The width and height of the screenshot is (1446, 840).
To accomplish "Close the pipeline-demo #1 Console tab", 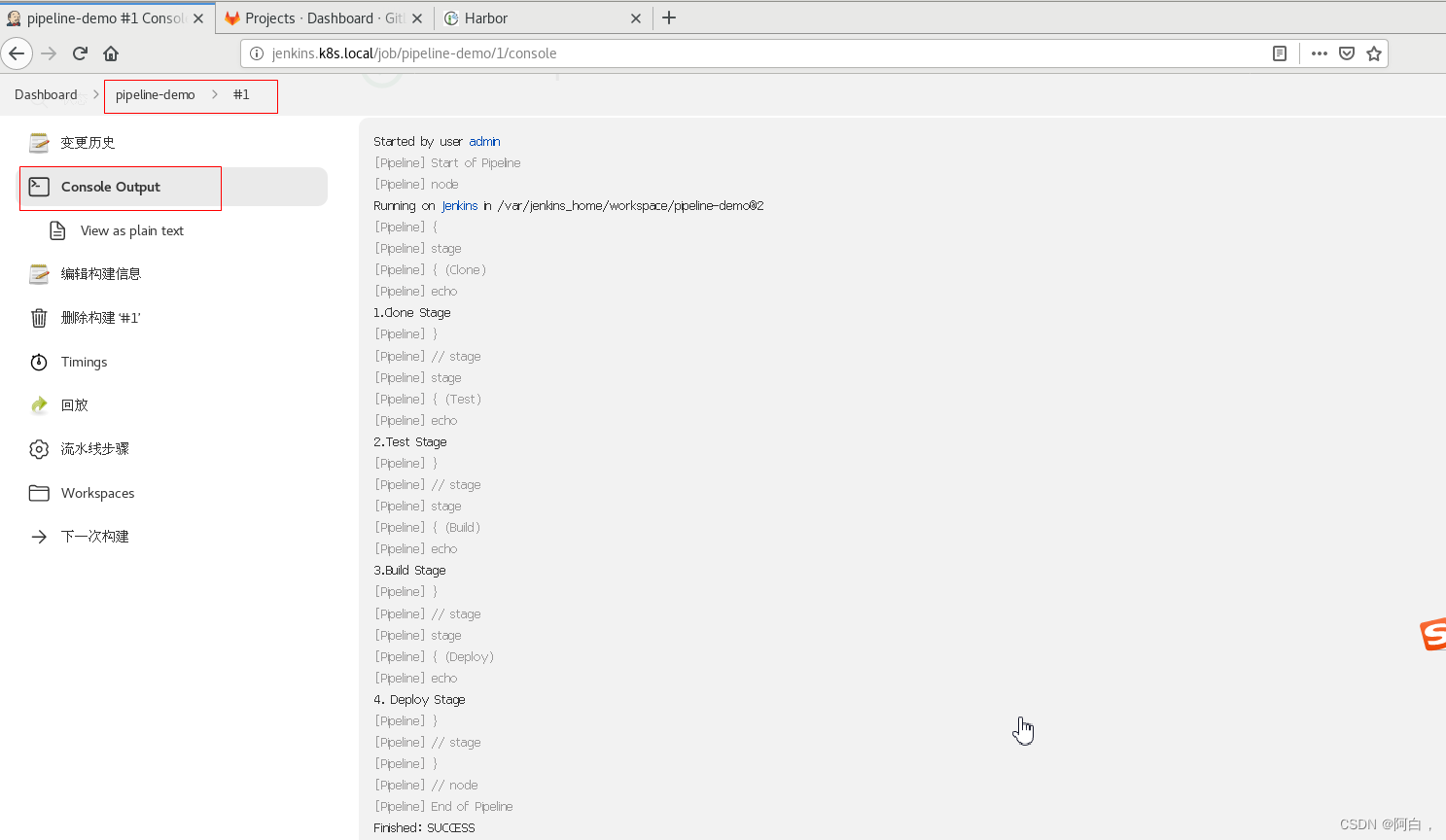I will pos(198,18).
